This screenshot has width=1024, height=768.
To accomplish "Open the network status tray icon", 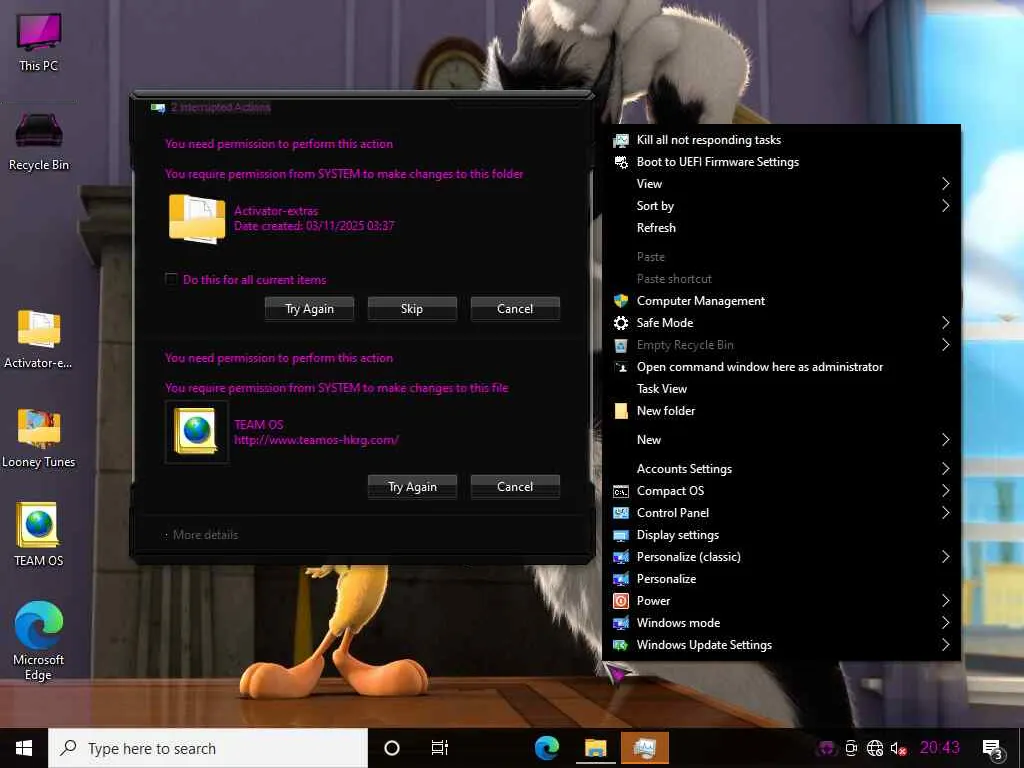I will [x=874, y=748].
